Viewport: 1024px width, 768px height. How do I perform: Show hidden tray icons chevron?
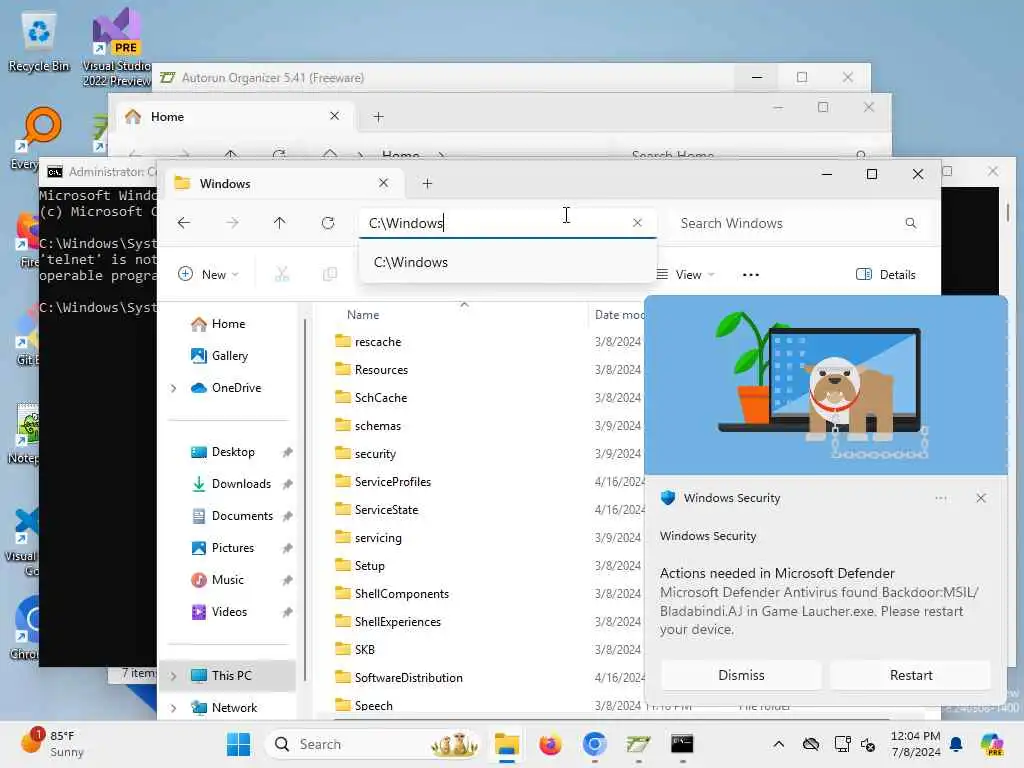pyautogui.click(x=778, y=744)
